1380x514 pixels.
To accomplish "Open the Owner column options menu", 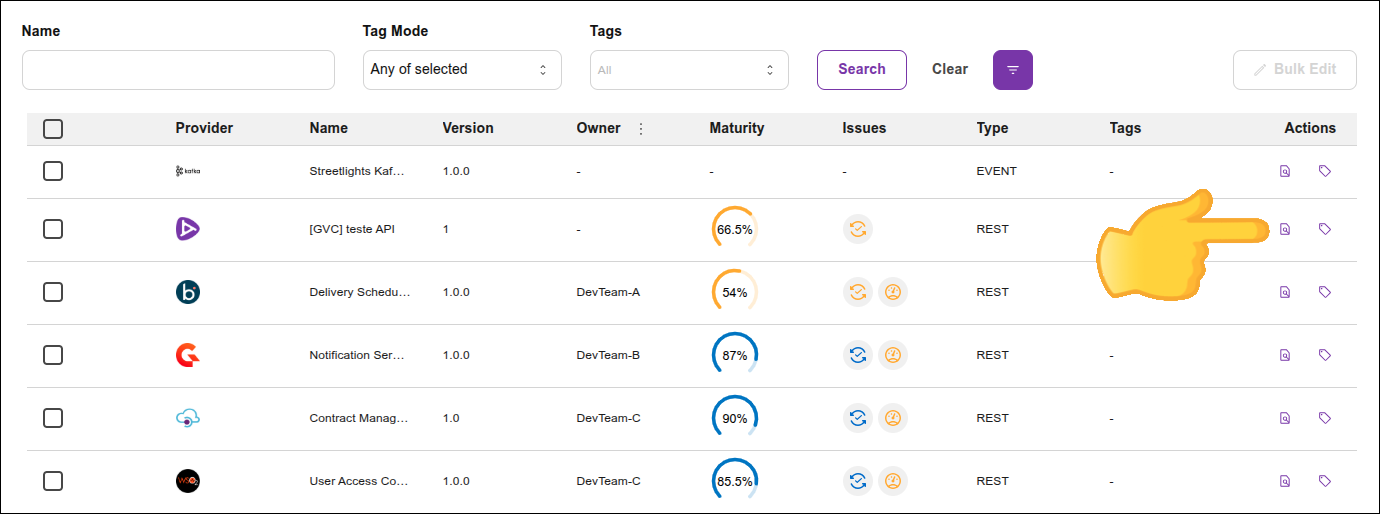I will [641, 128].
